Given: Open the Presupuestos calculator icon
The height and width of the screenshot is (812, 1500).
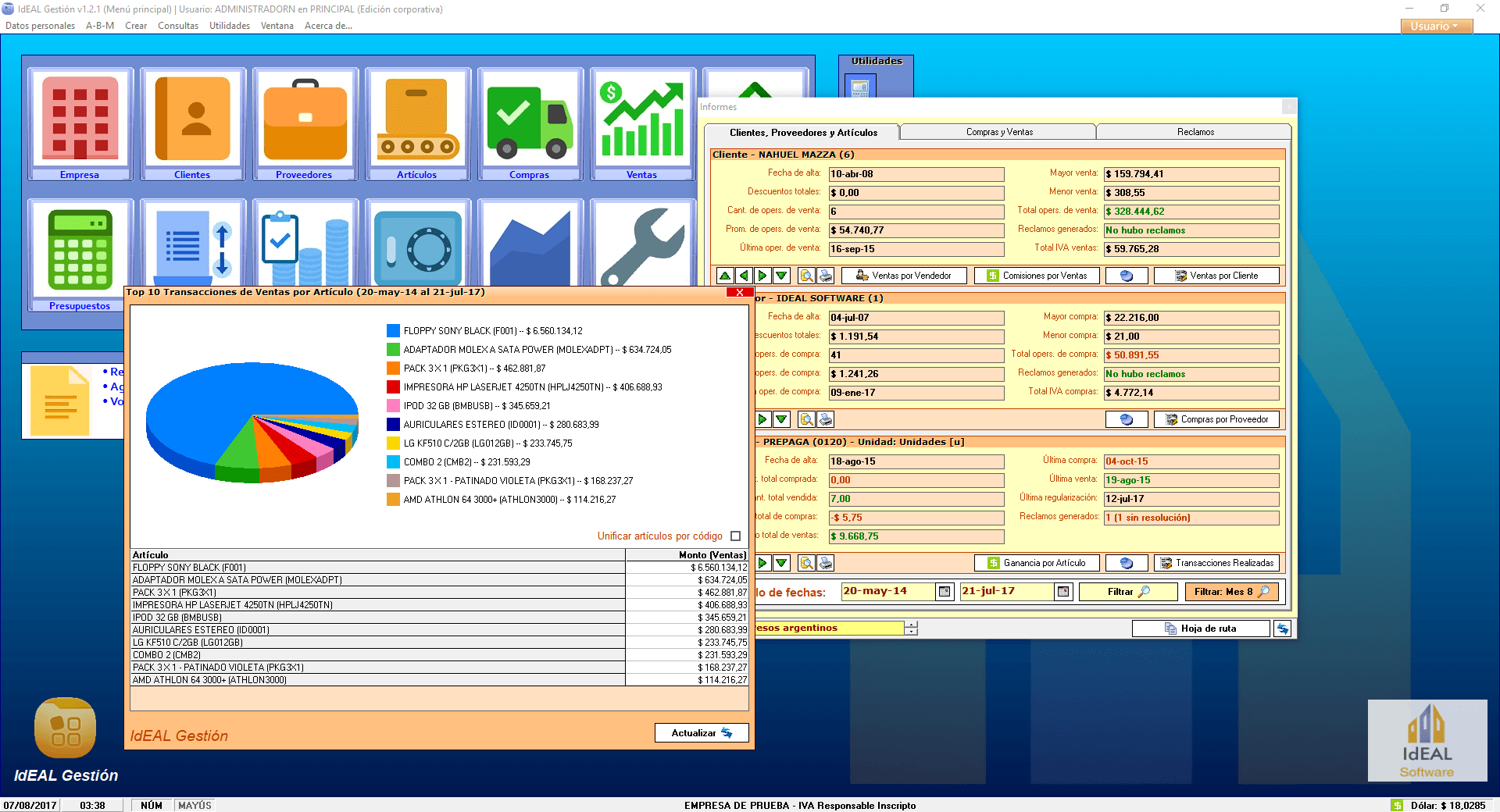Looking at the screenshot, I should click(80, 255).
